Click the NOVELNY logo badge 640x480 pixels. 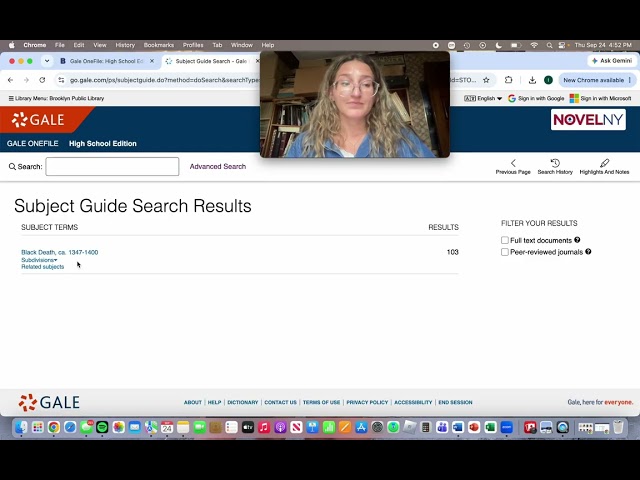pos(588,120)
